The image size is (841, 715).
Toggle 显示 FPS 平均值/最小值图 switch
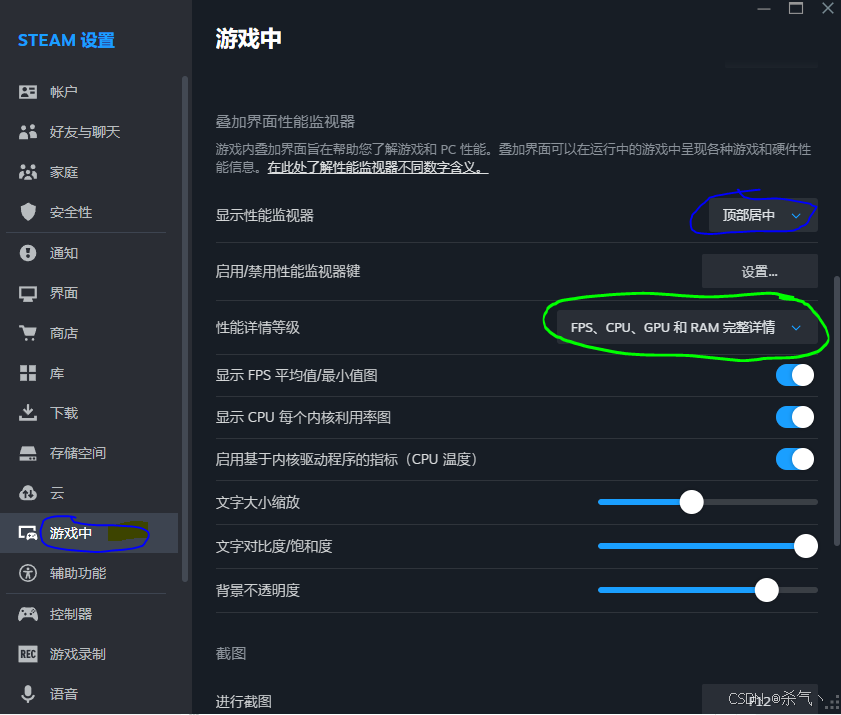click(794, 374)
